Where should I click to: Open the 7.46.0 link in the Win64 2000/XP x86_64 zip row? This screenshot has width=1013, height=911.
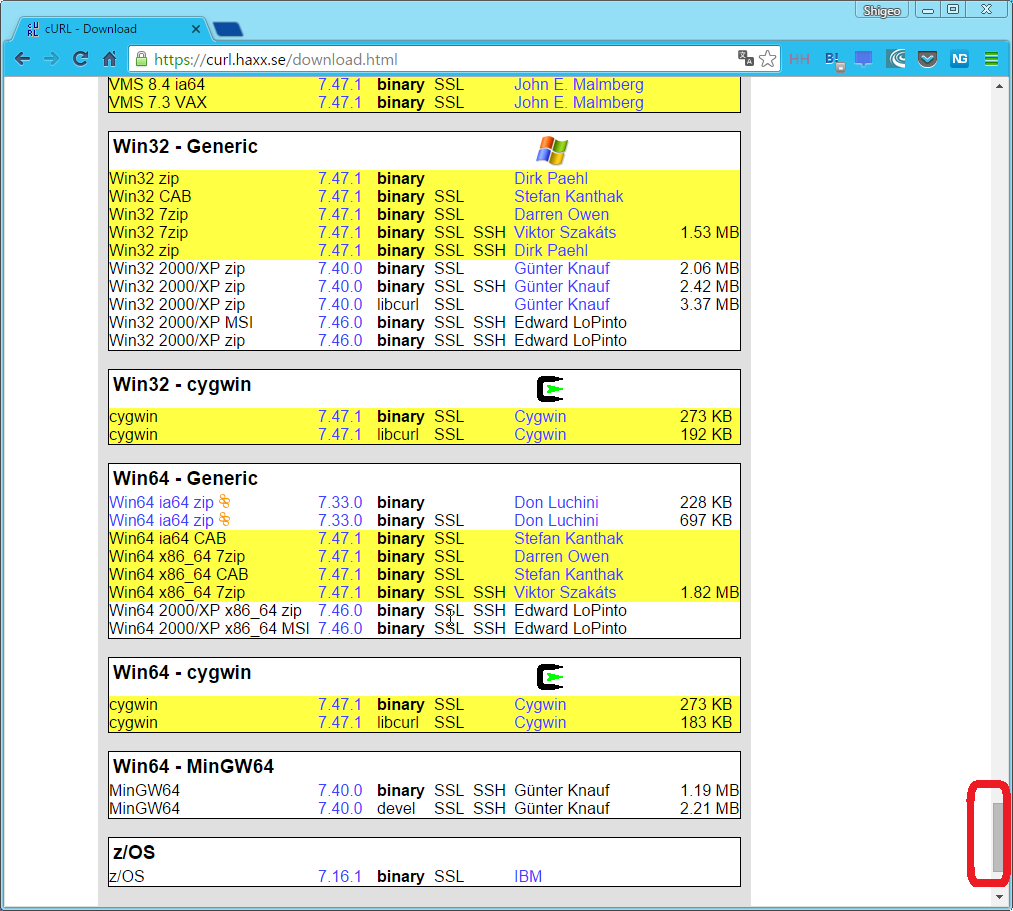click(x=340, y=611)
